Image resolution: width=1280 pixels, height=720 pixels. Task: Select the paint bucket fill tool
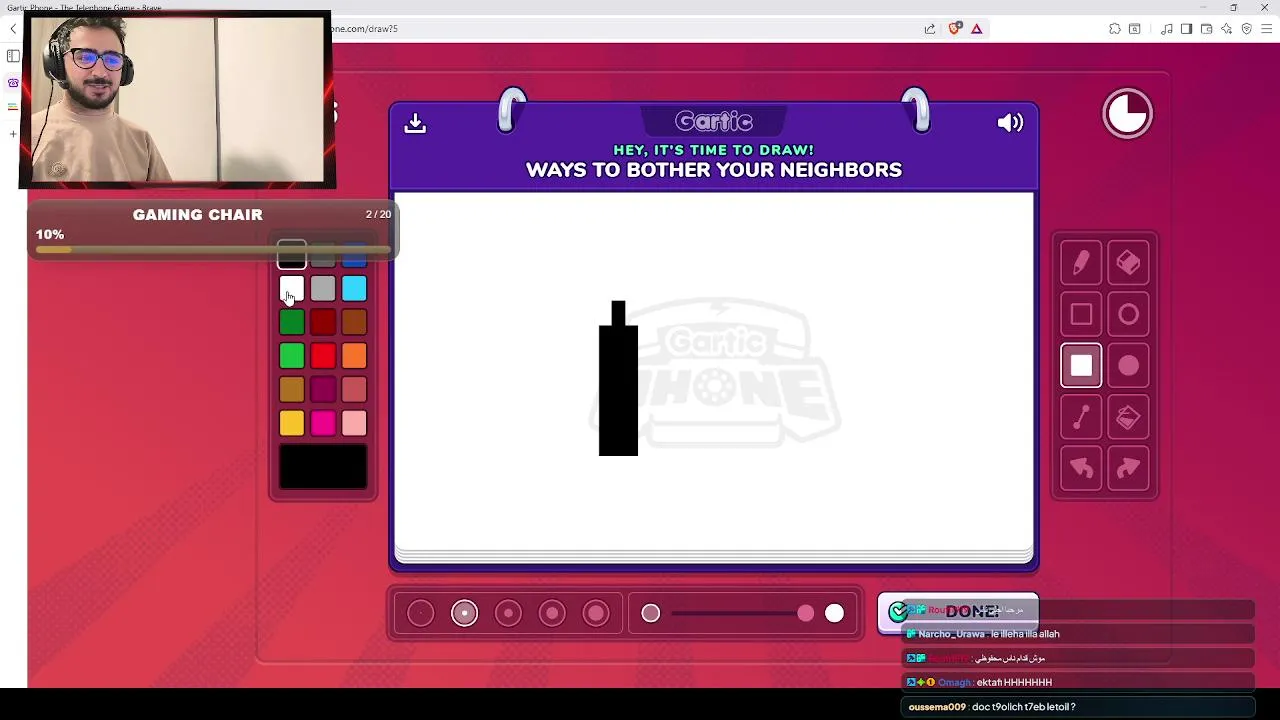[1128, 417]
